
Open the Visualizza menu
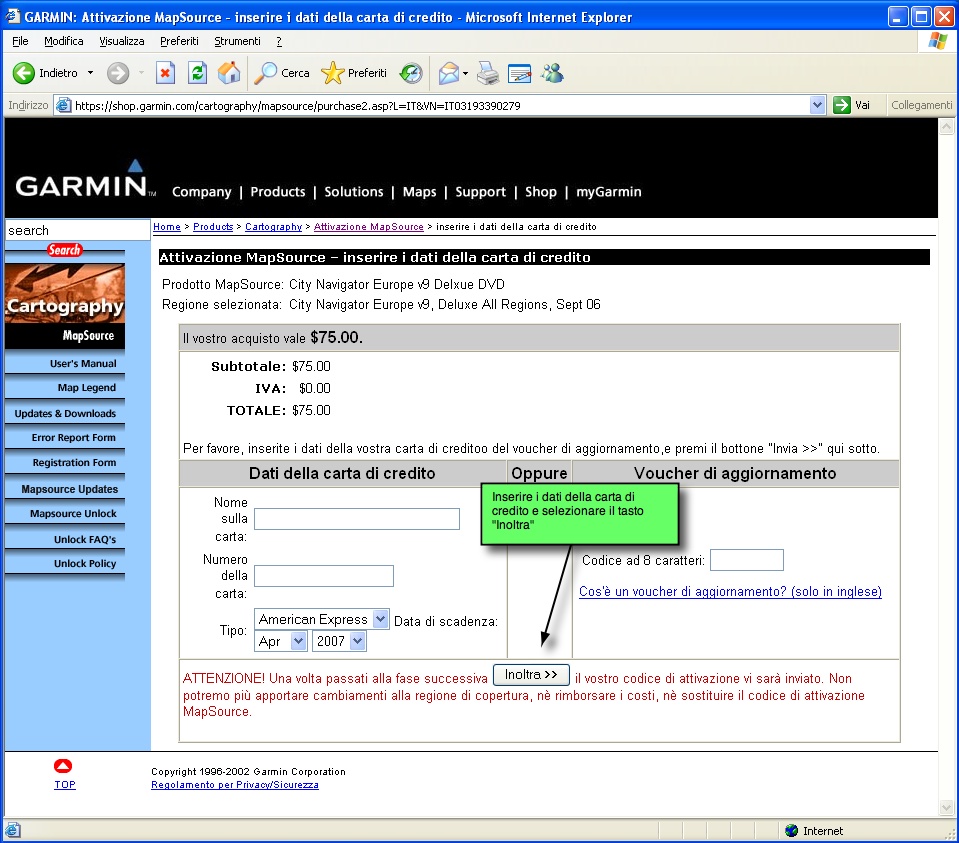[122, 41]
